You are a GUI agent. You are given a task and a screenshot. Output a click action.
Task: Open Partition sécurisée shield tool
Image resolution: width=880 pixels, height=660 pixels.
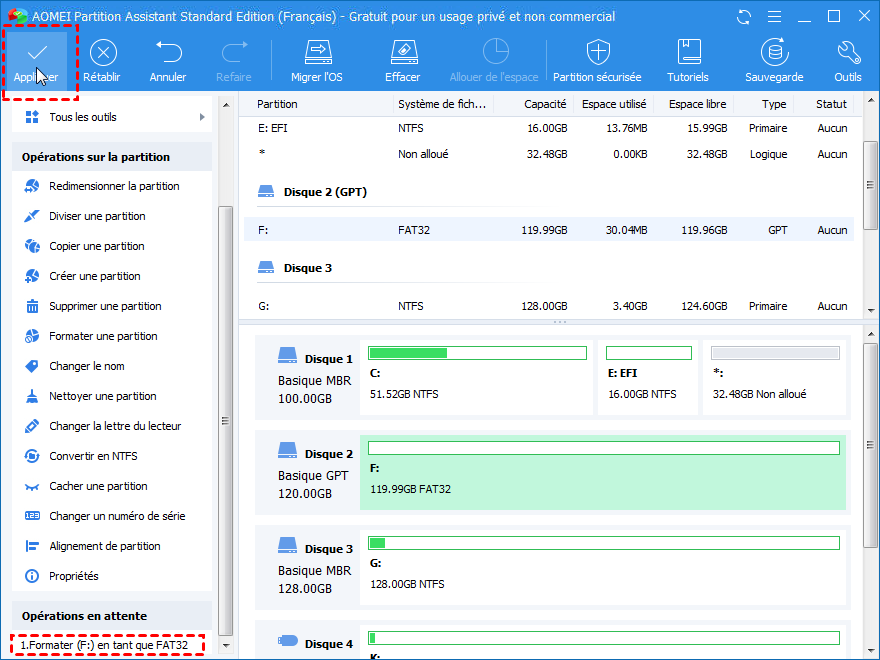(x=597, y=53)
